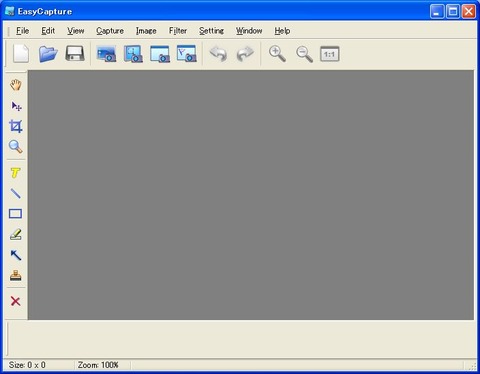The width and height of the screenshot is (480, 374).
Task: Click the Zoom: 100% status text
Action: pyautogui.click(x=98, y=365)
